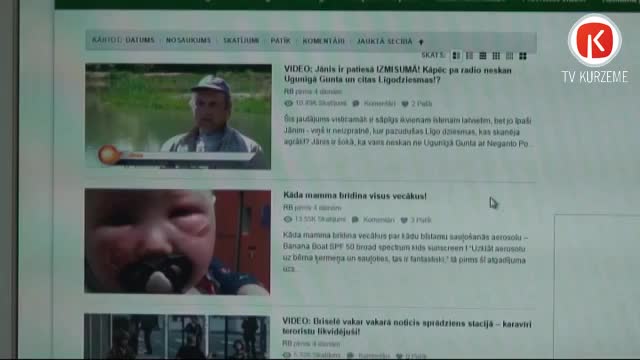Click the description starting Šis jautājums visbiežāk
640x360 pixels.
click(407, 132)
